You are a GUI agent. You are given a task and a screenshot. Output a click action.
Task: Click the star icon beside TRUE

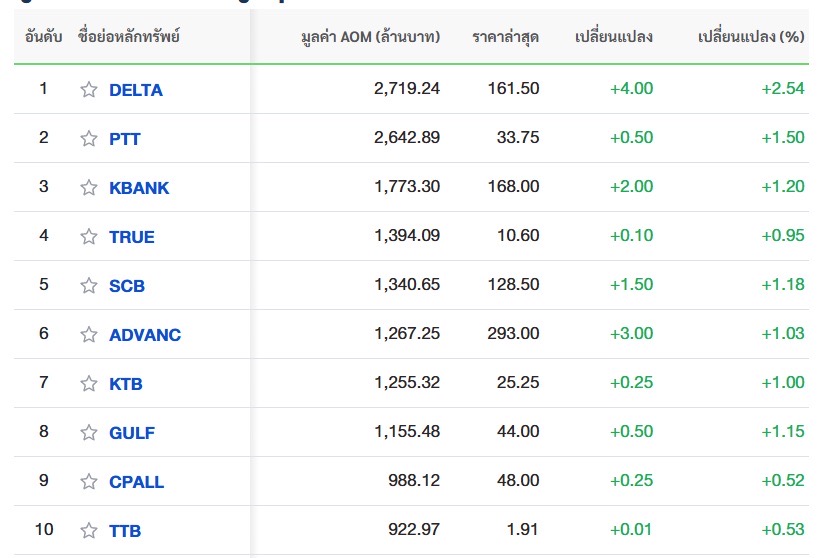[x=89, y=236]
